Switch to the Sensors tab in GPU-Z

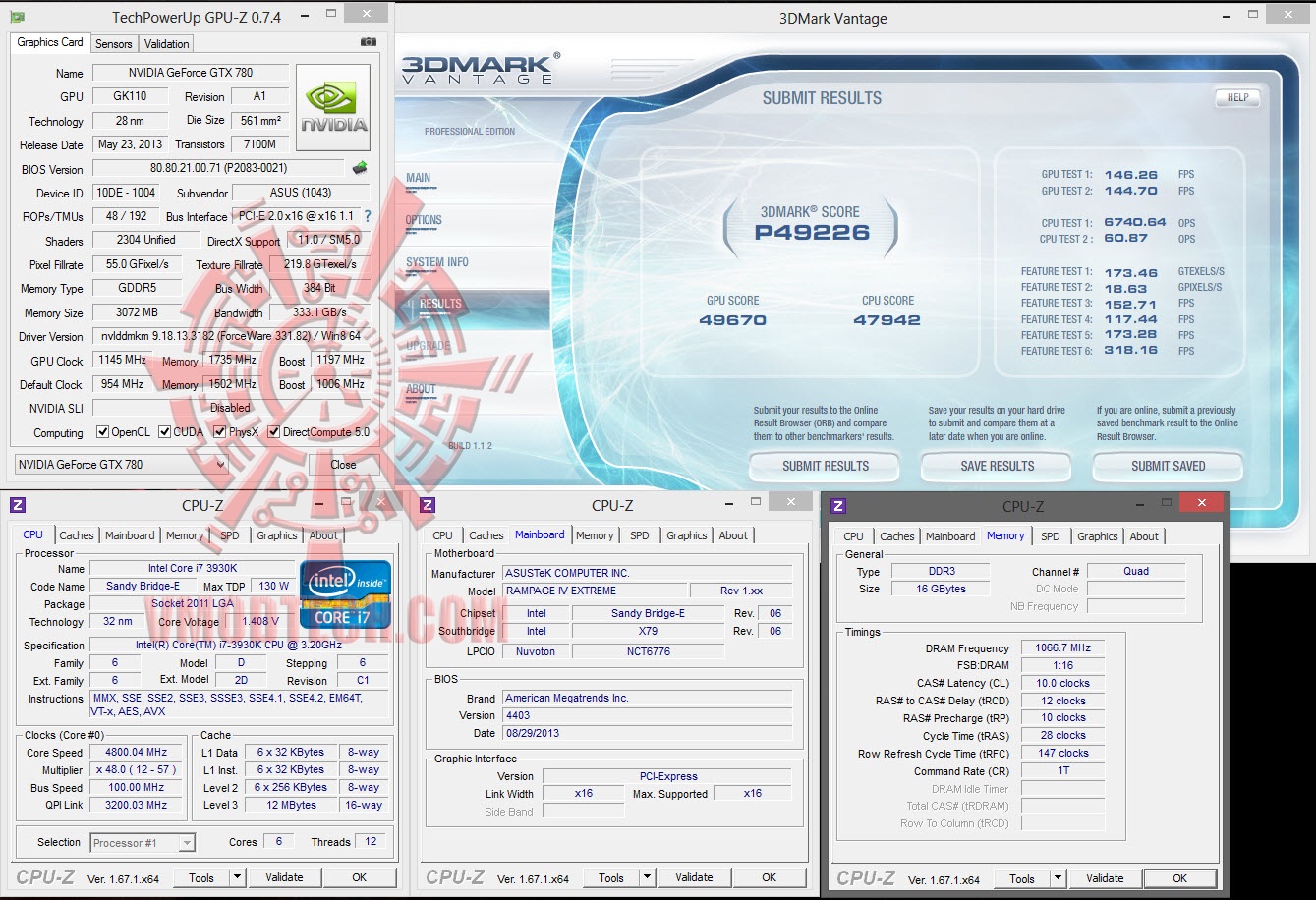click(113, 44)
